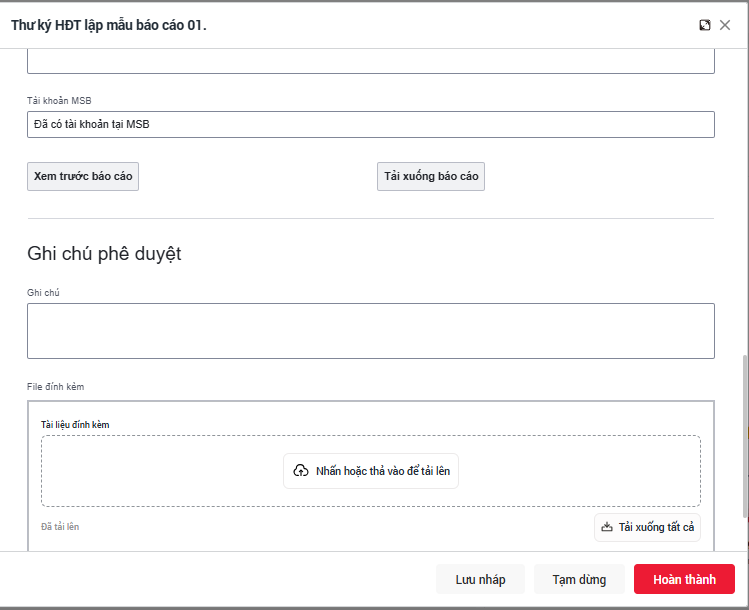Click the Ghi chú phê duyệt section heading

click(104, 254)
